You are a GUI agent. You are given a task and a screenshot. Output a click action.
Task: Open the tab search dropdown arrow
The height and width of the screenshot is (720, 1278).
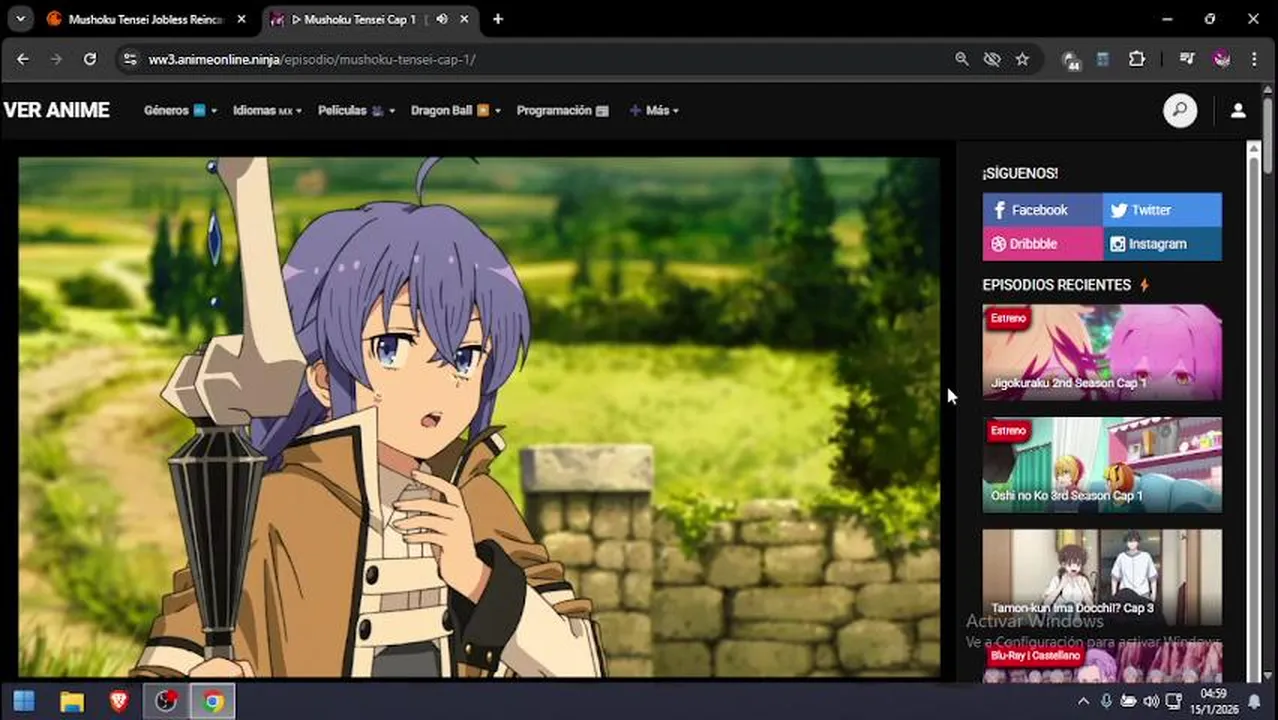click(20, 19)
